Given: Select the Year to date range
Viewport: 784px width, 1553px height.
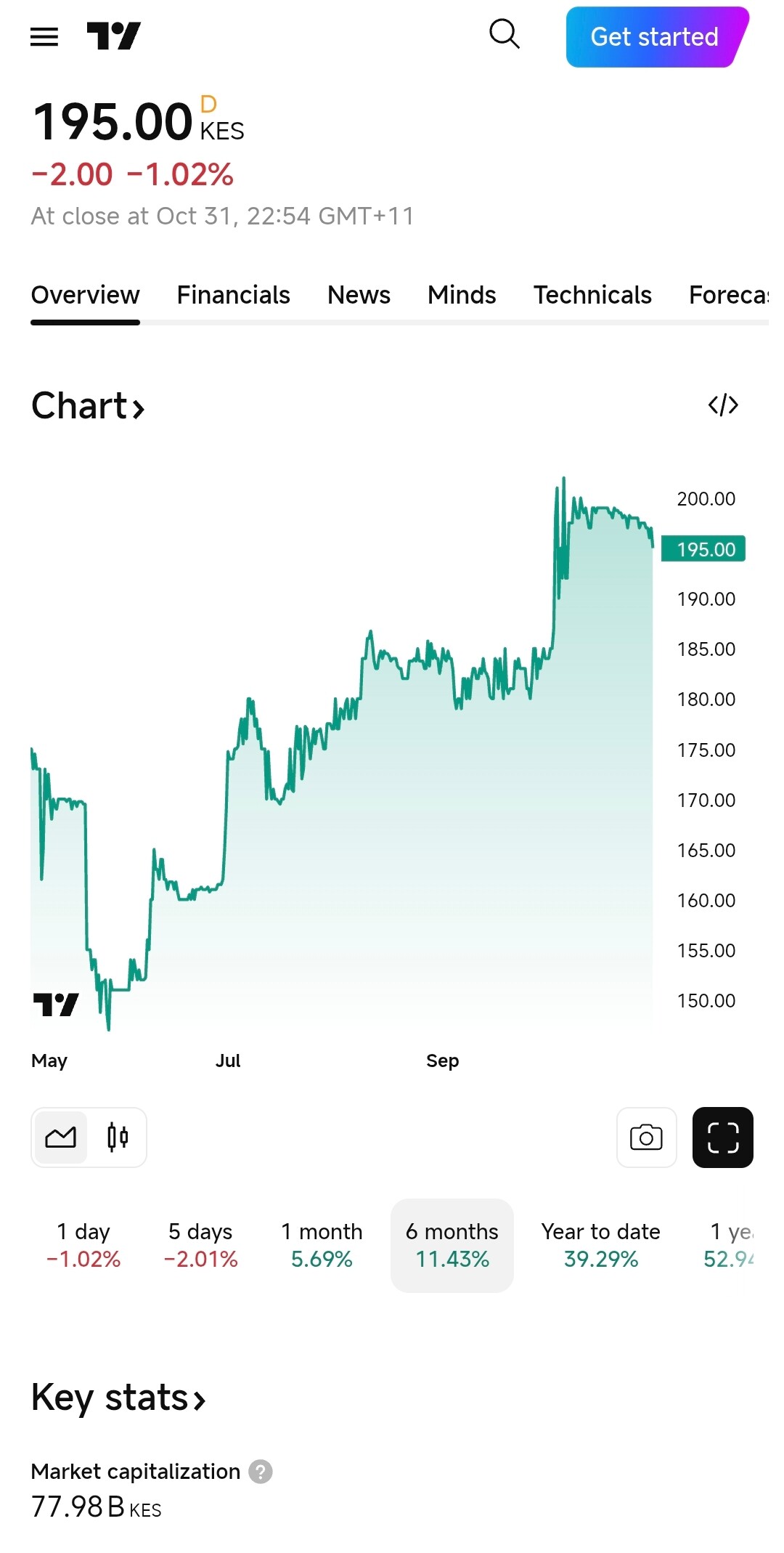Looking at the screenshot, I should click(x=600, y=1245).
